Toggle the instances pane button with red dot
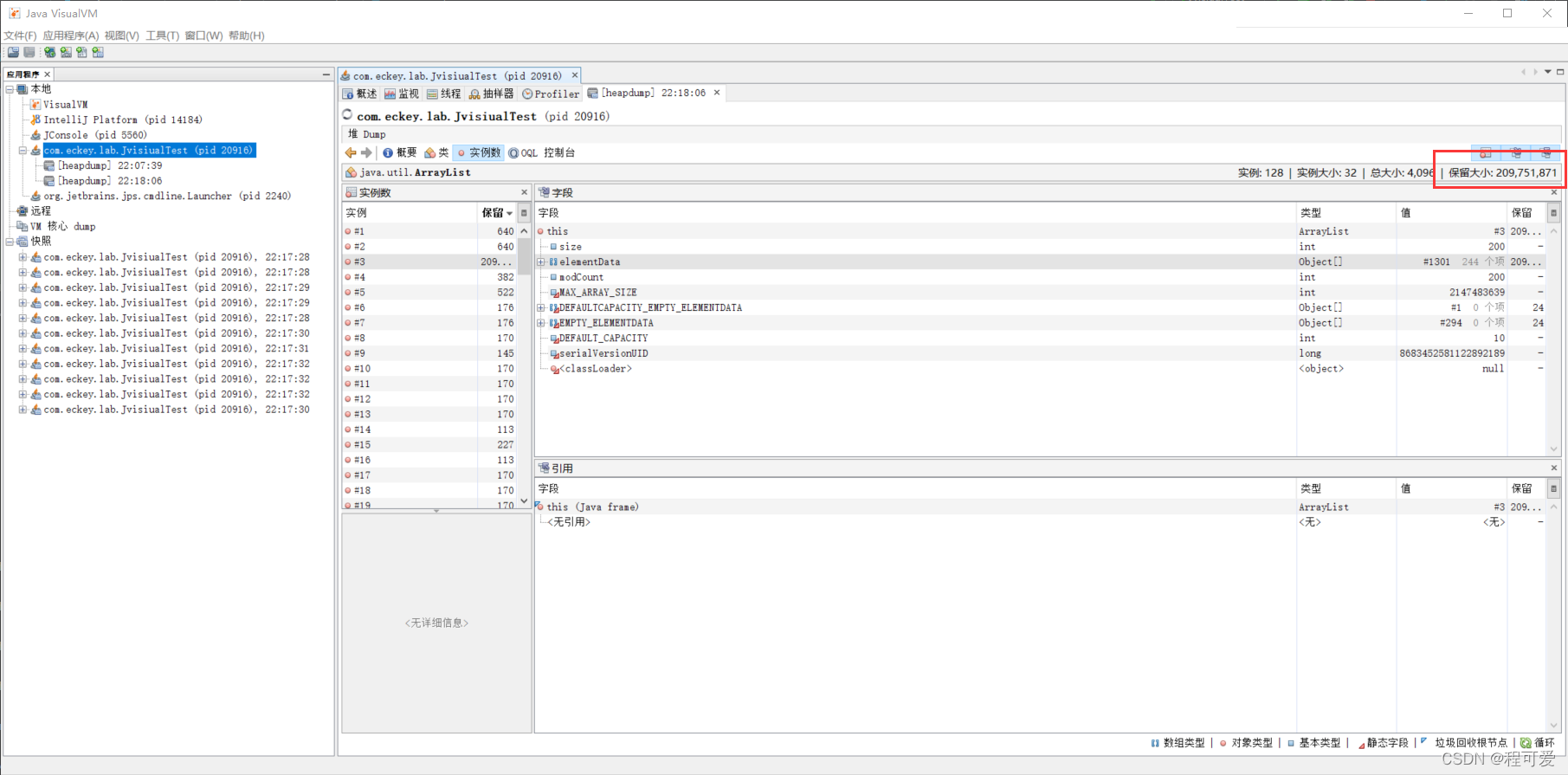The height and width of the screenshot is (775, 1568). pyautogui.click(x=1486, y=153)
